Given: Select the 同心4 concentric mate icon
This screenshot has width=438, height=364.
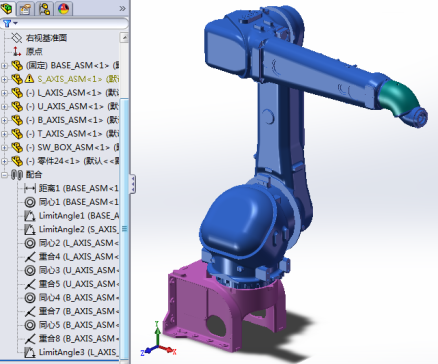Looking at the screenshot, I should click(x=30, y=298).
